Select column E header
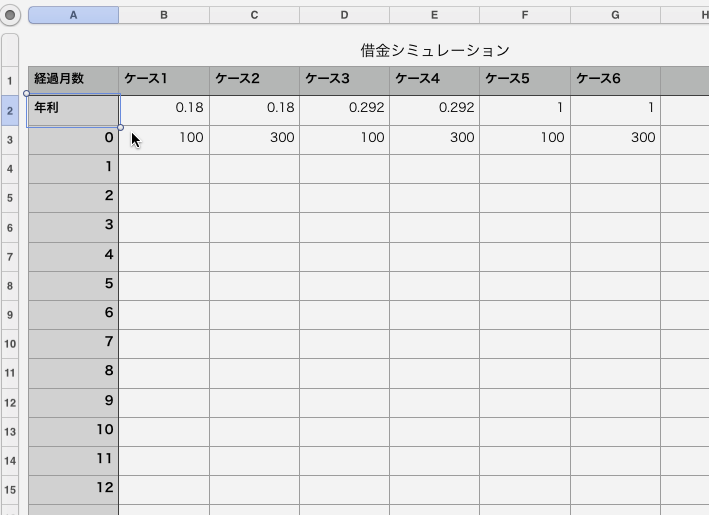The width and height of the screenshot is (709, 515). 434,15
